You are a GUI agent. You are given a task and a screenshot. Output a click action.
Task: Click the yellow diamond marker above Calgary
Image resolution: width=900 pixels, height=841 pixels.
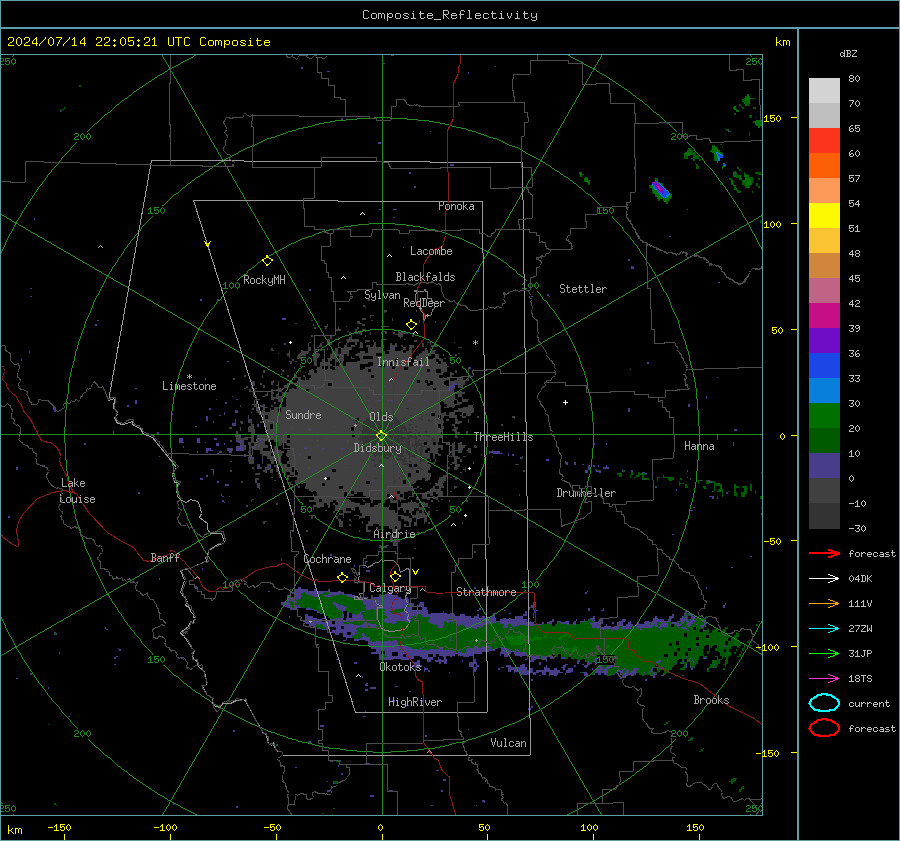[395, 576]
